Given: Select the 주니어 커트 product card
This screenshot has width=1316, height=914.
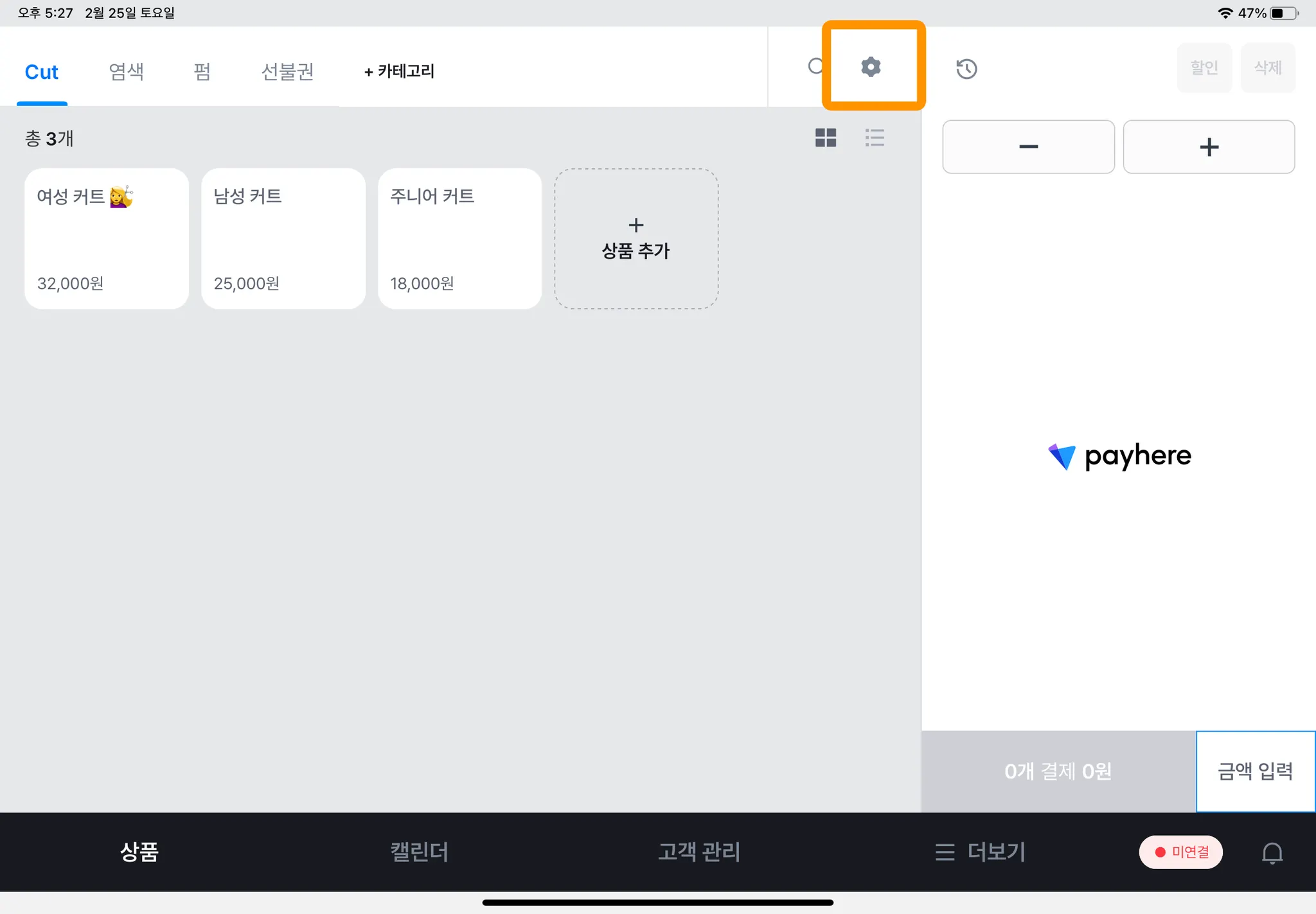Looking at the screenshot, I should pyautogui.click(x=459, y=238).
